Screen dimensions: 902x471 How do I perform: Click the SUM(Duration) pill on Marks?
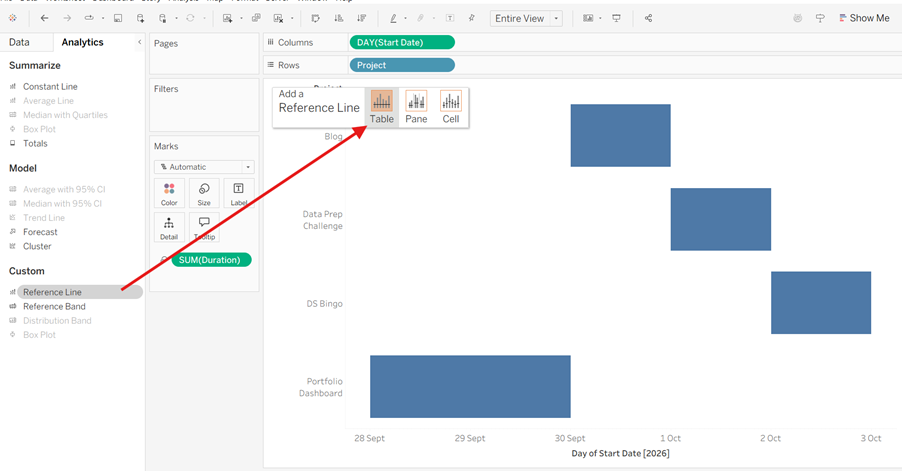[x=211, y=260]
